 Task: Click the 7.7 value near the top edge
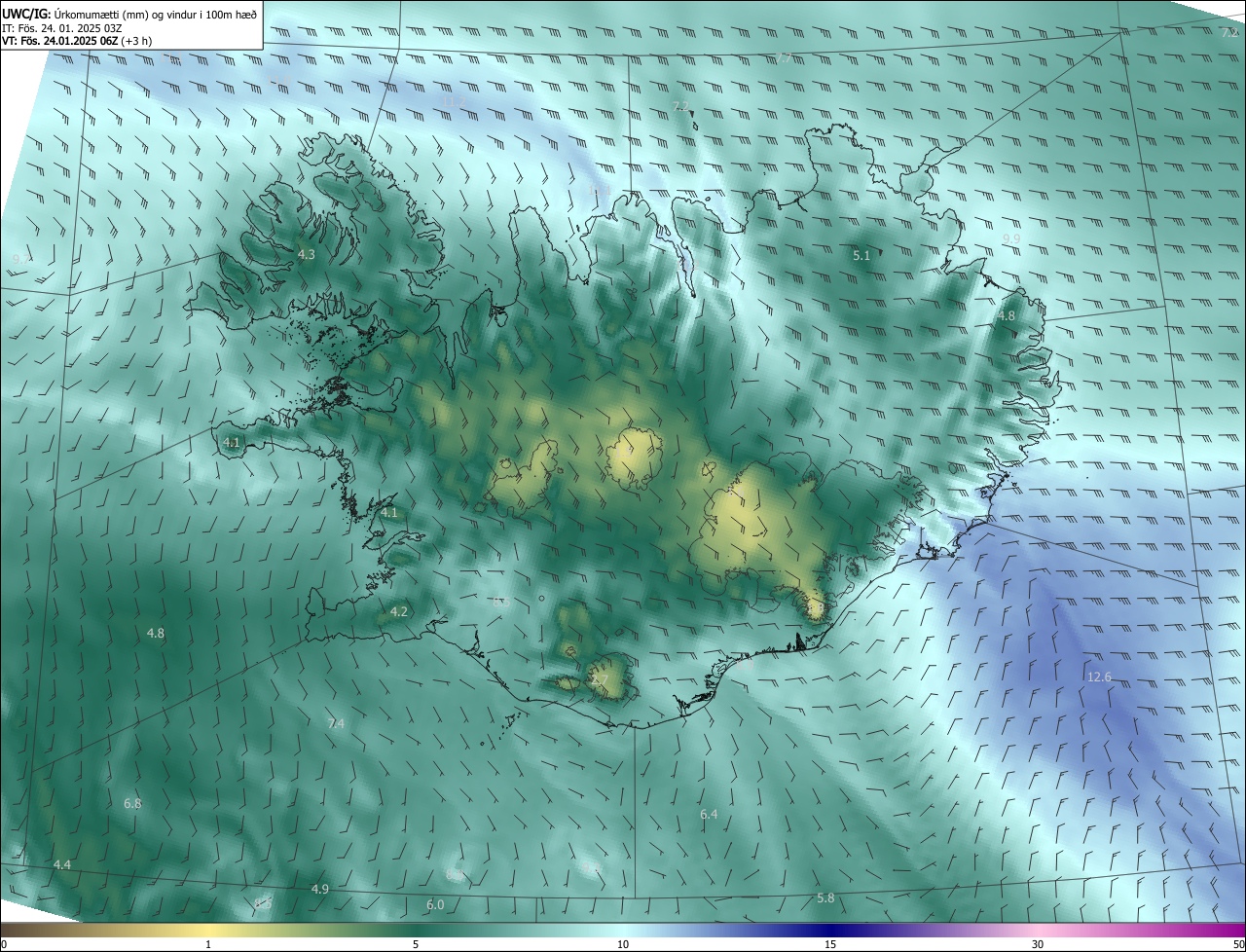coord(785,58)
